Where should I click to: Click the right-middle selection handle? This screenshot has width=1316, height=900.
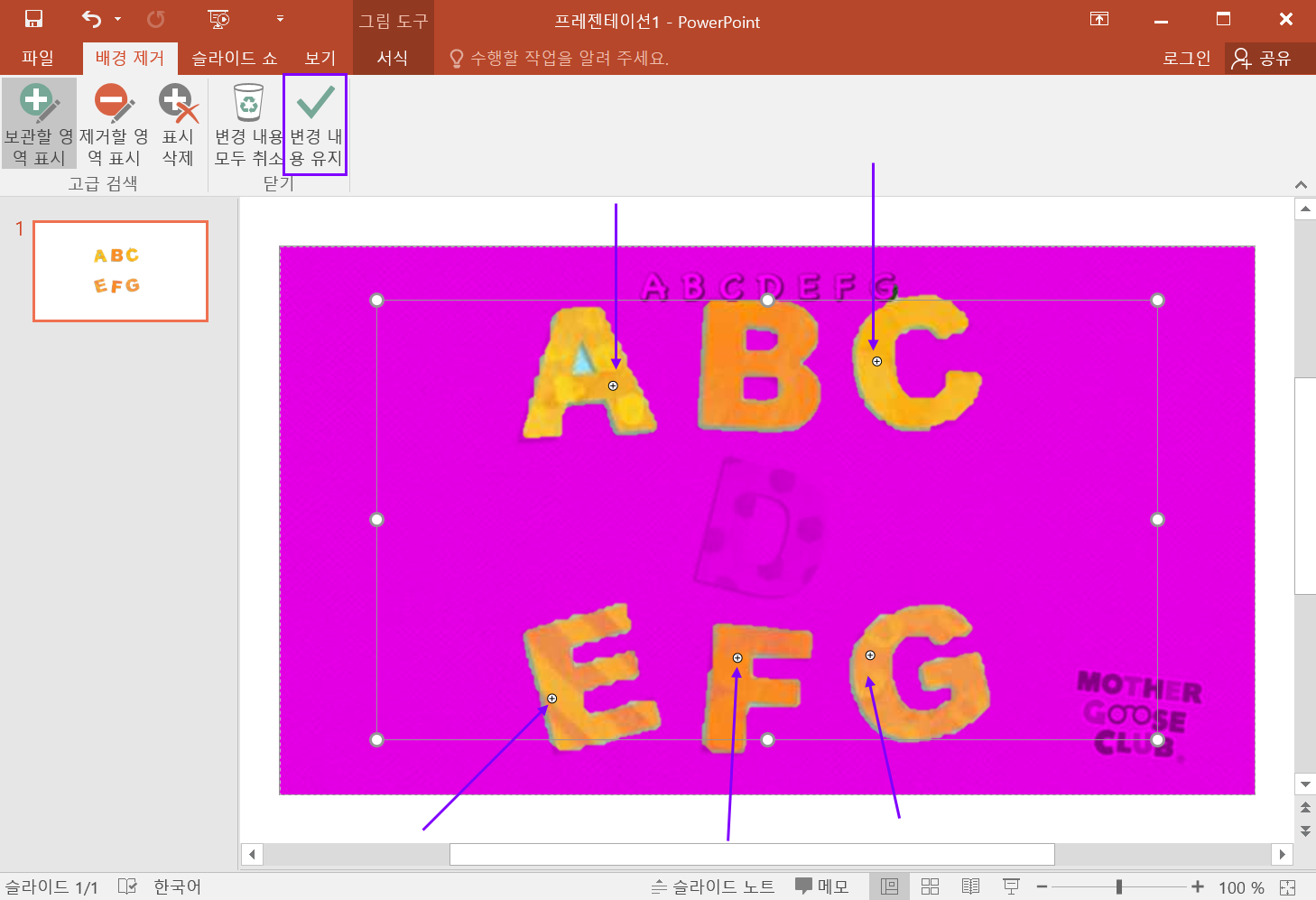[x=1157, y=519]
